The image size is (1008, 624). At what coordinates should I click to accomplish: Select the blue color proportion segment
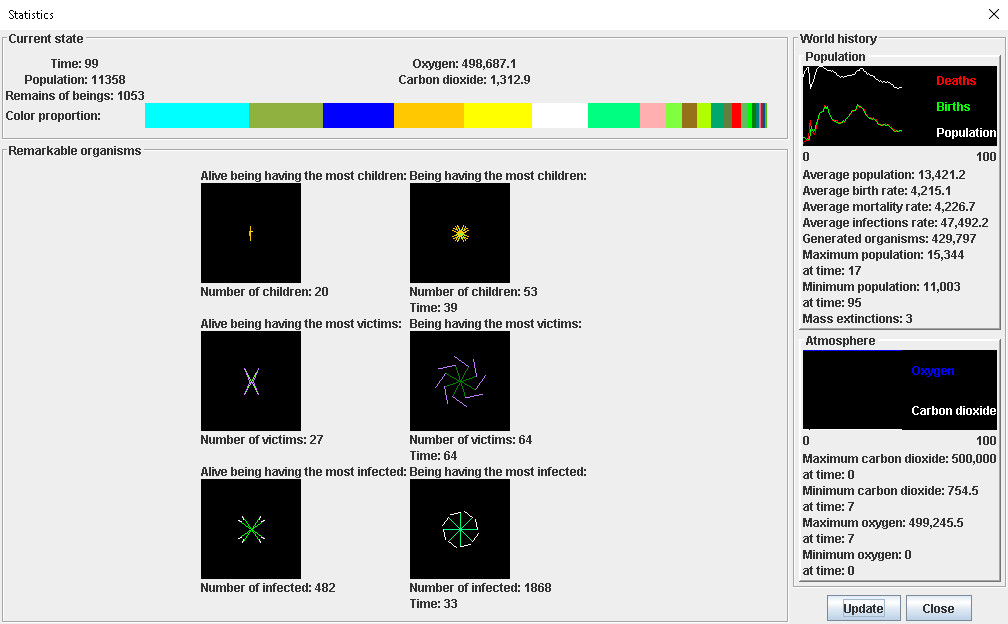click(358, 115)
